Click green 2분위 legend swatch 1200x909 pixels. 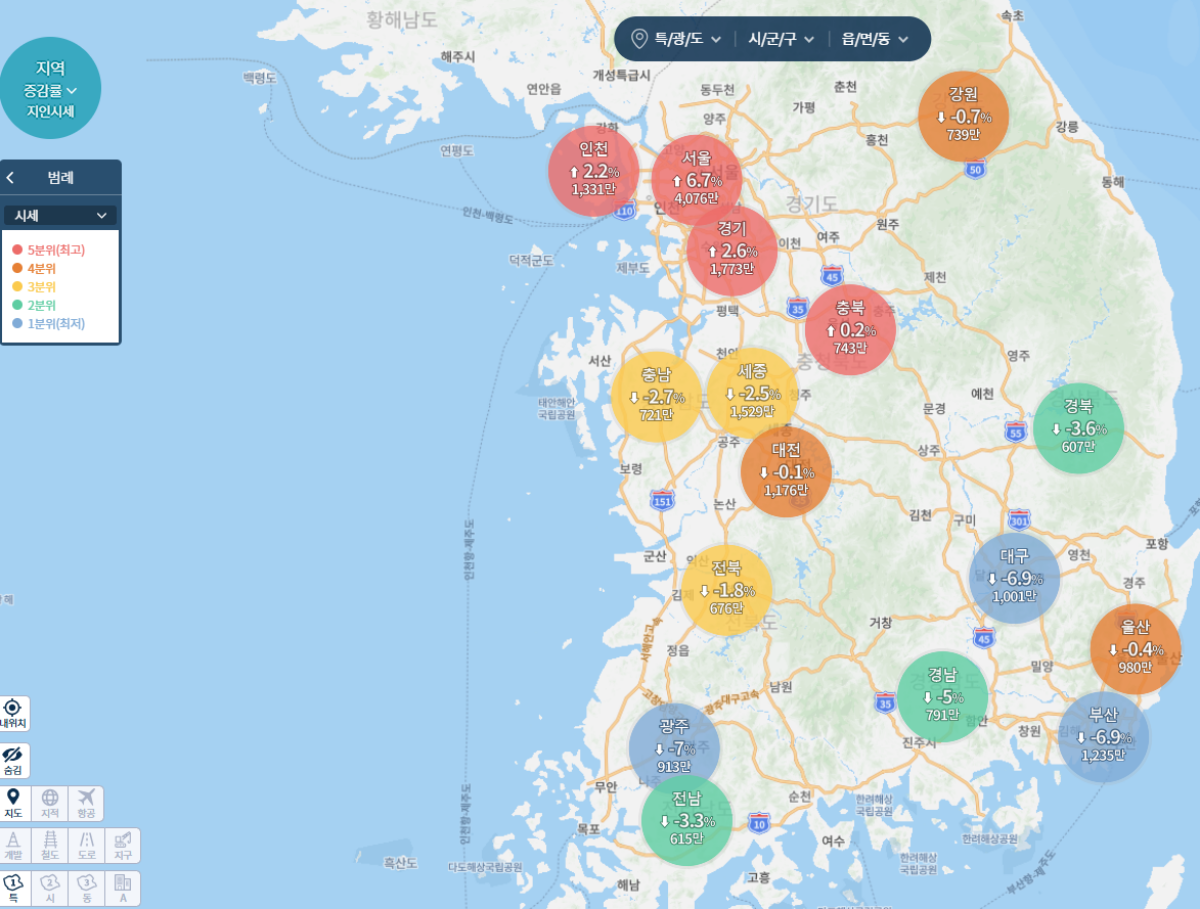pos(17,305)
